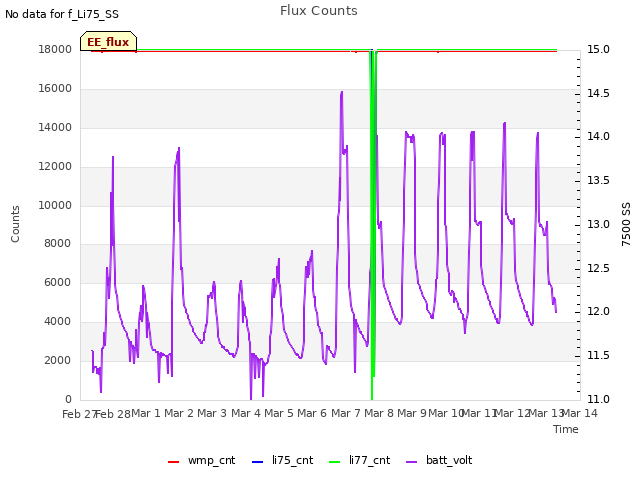This screenshot has height=480, width=640.
Task: Click the green li77_cnt drop spike near Mar 8
Action: (x=372, y=224)
